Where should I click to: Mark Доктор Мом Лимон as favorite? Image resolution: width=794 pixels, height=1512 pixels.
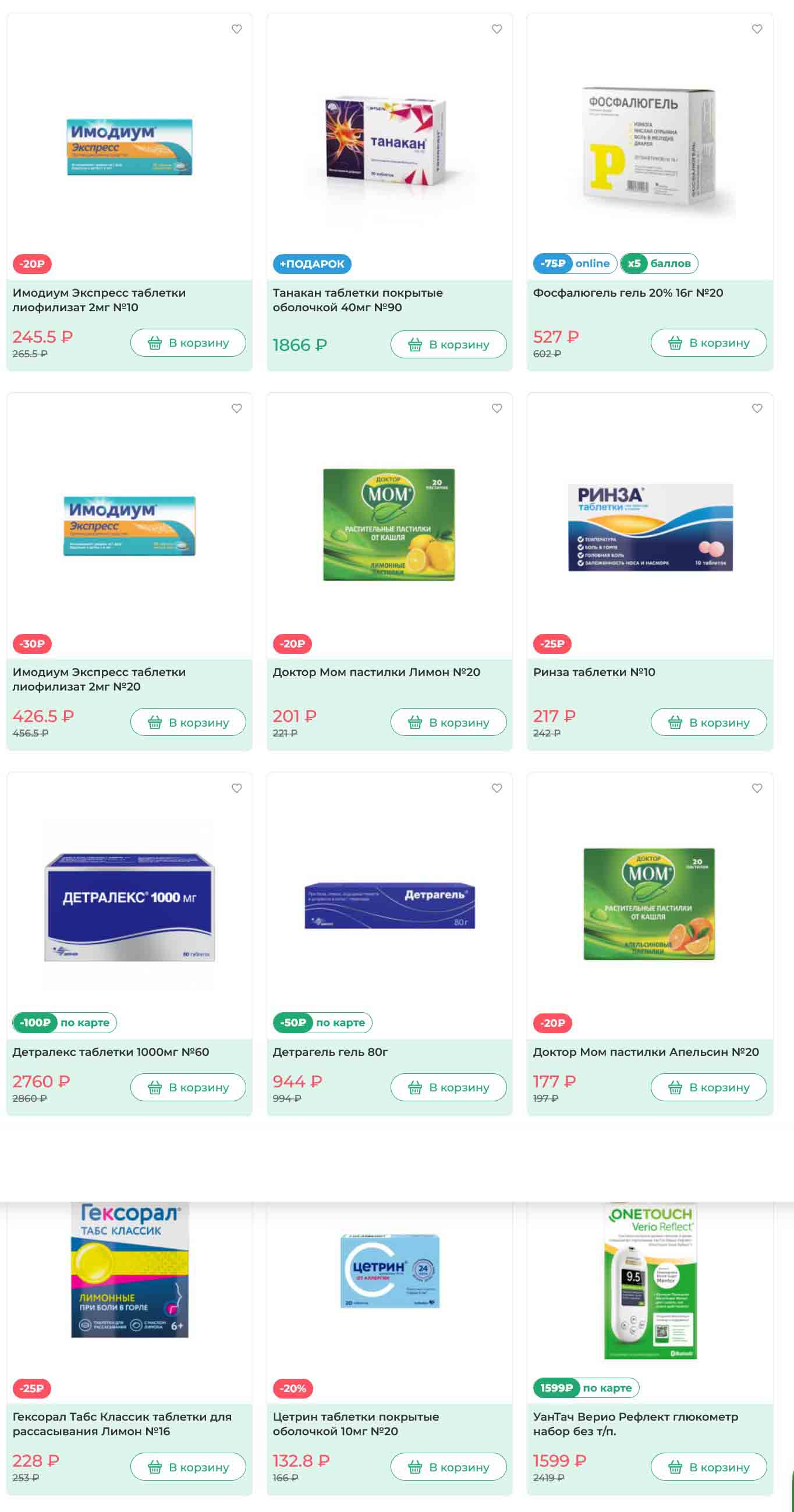pos(497,408)
